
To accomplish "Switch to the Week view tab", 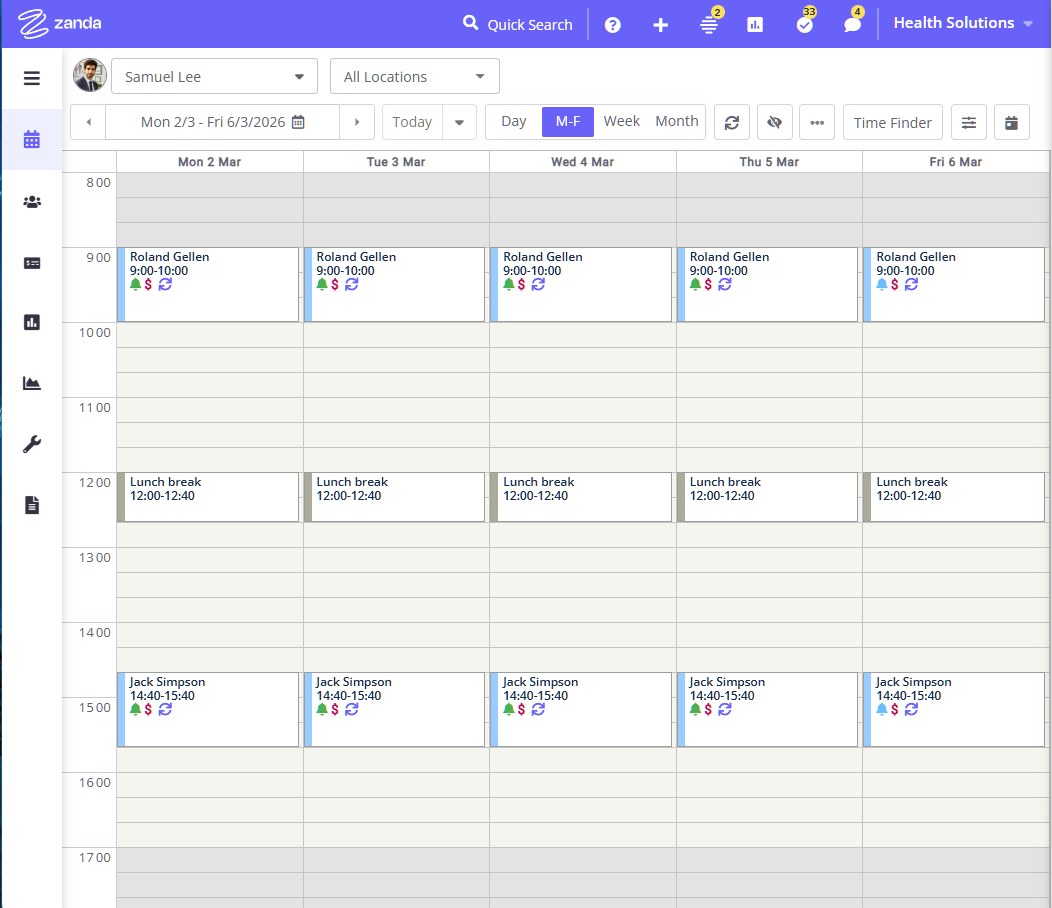I will 621,121.
